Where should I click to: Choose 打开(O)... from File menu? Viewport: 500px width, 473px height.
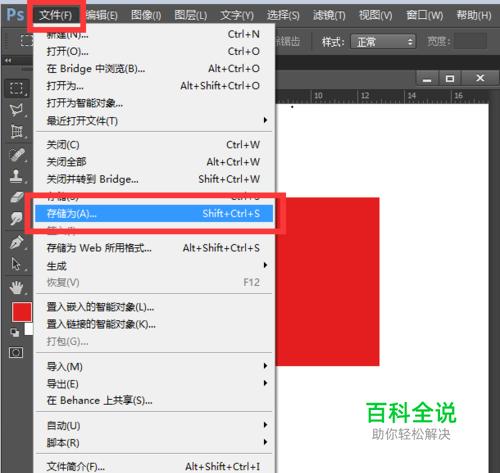pos(154,51)
